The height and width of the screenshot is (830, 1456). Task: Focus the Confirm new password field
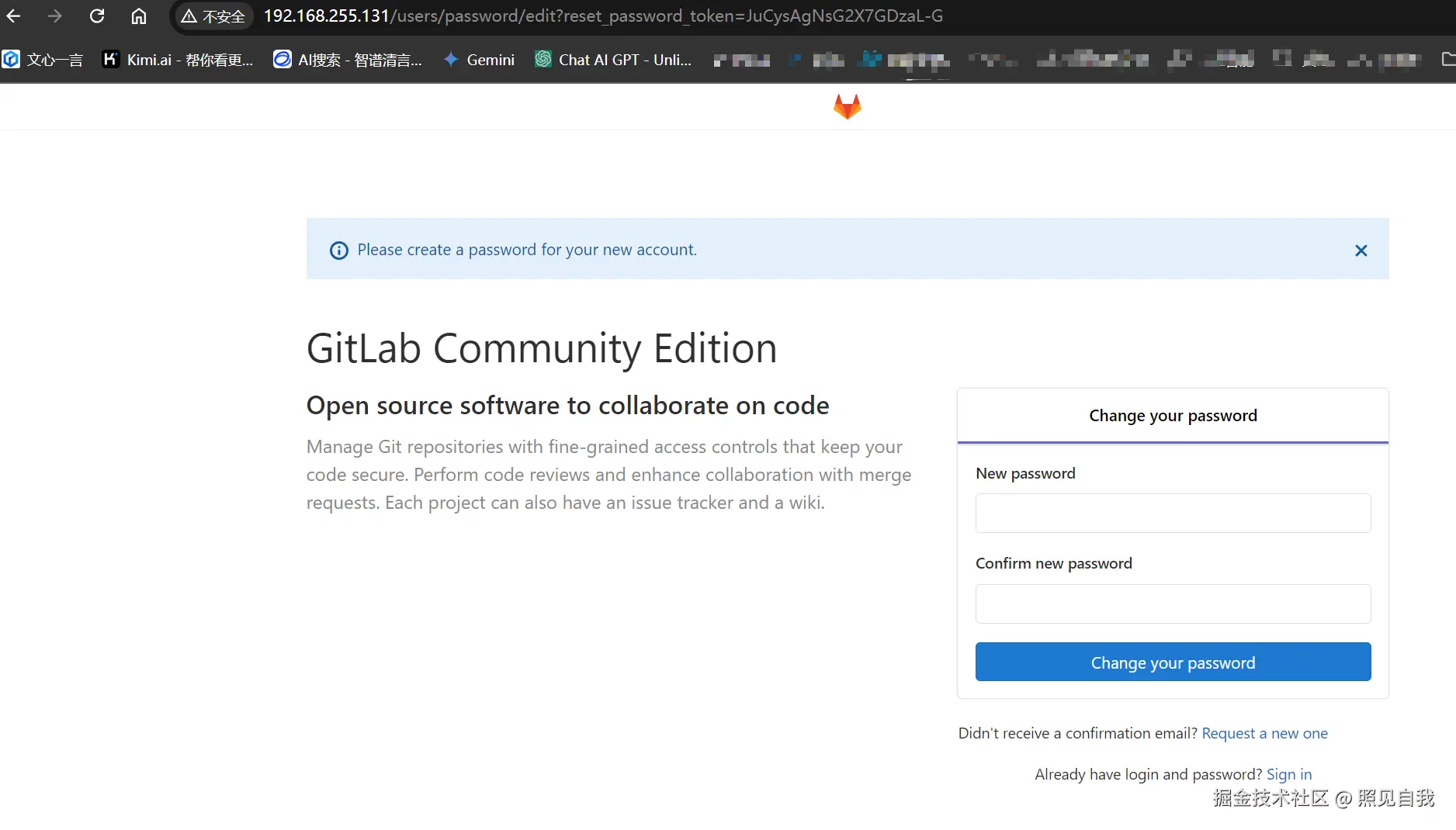1173,603
